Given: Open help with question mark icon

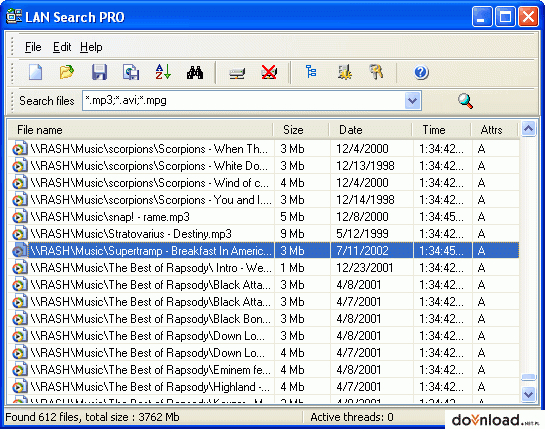Looking at the screenshot, I should [421, 72].
